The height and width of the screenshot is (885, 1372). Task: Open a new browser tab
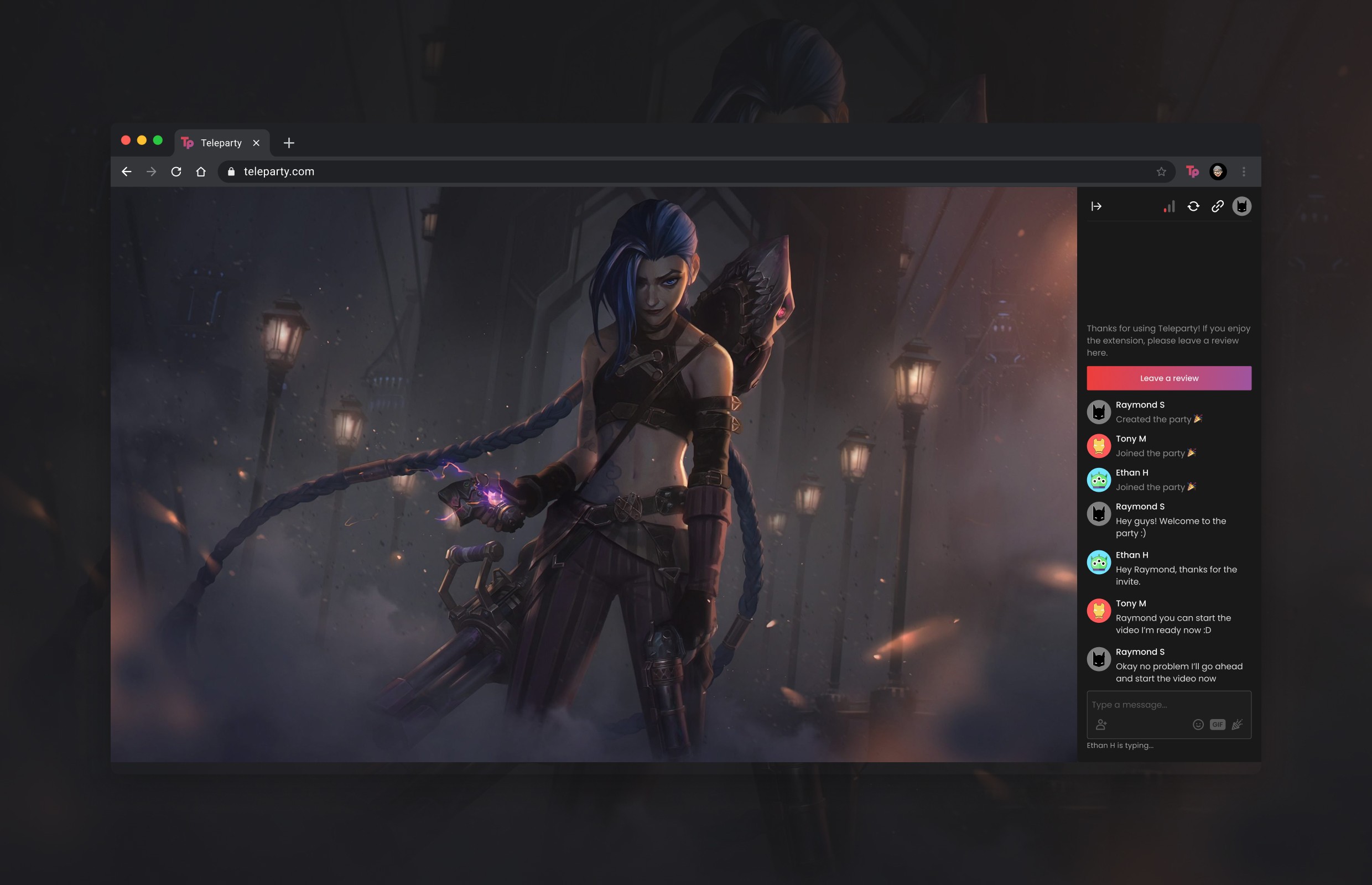coord(289,143)
